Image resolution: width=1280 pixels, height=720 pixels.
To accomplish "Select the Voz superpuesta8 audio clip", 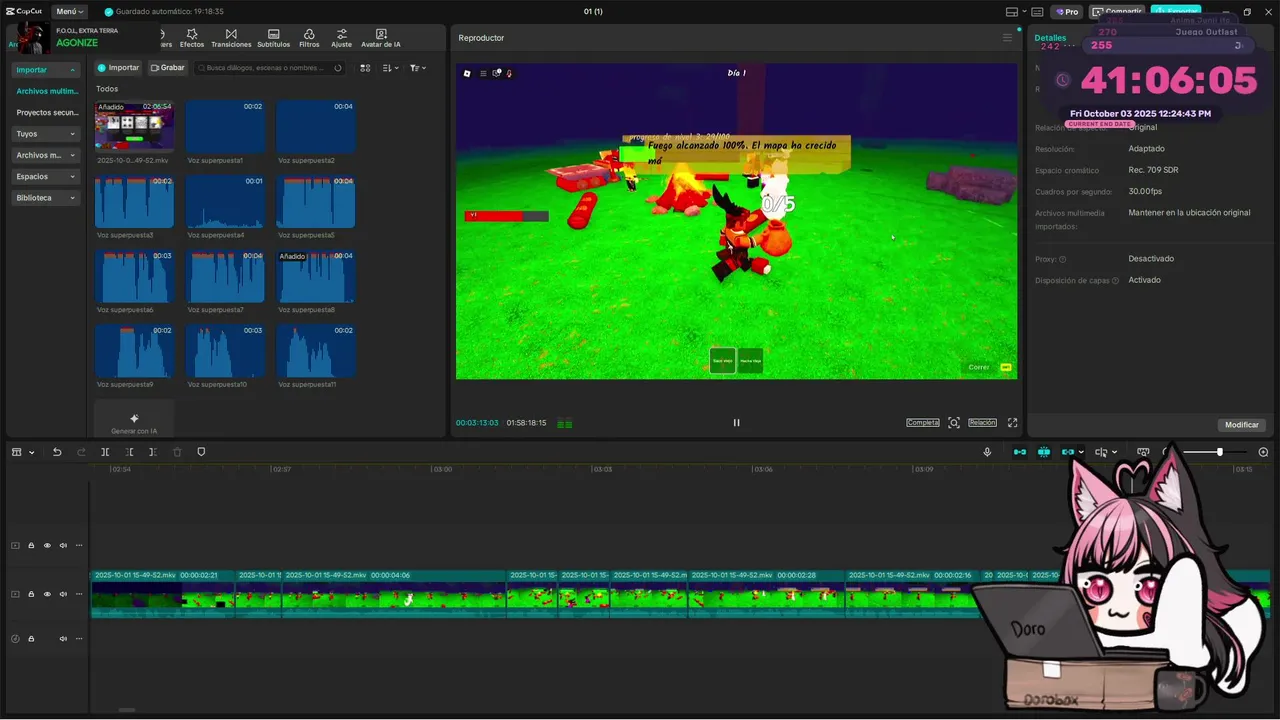I will click(x=316, y=277).
